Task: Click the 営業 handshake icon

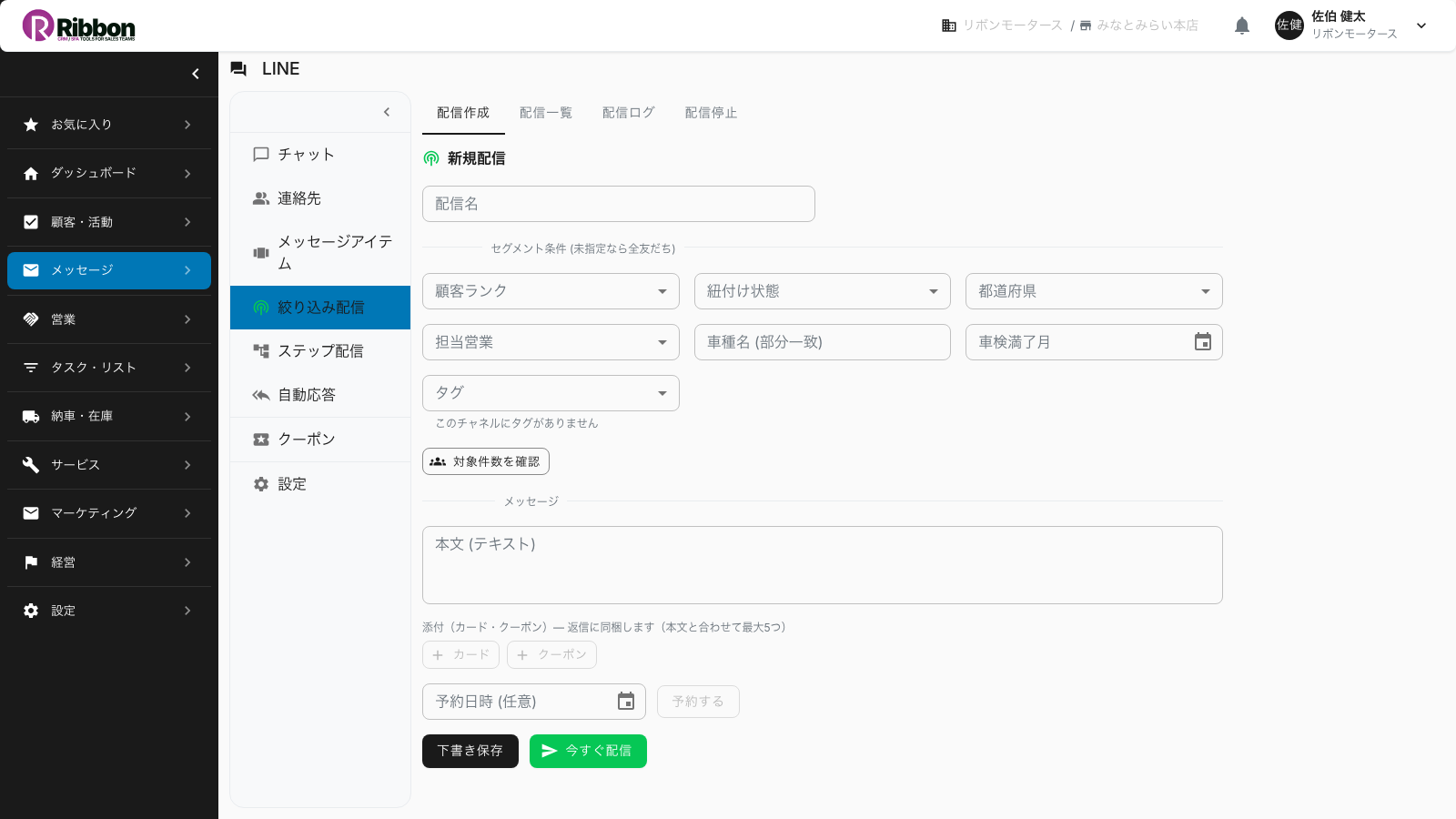Action: pos(31,319)
